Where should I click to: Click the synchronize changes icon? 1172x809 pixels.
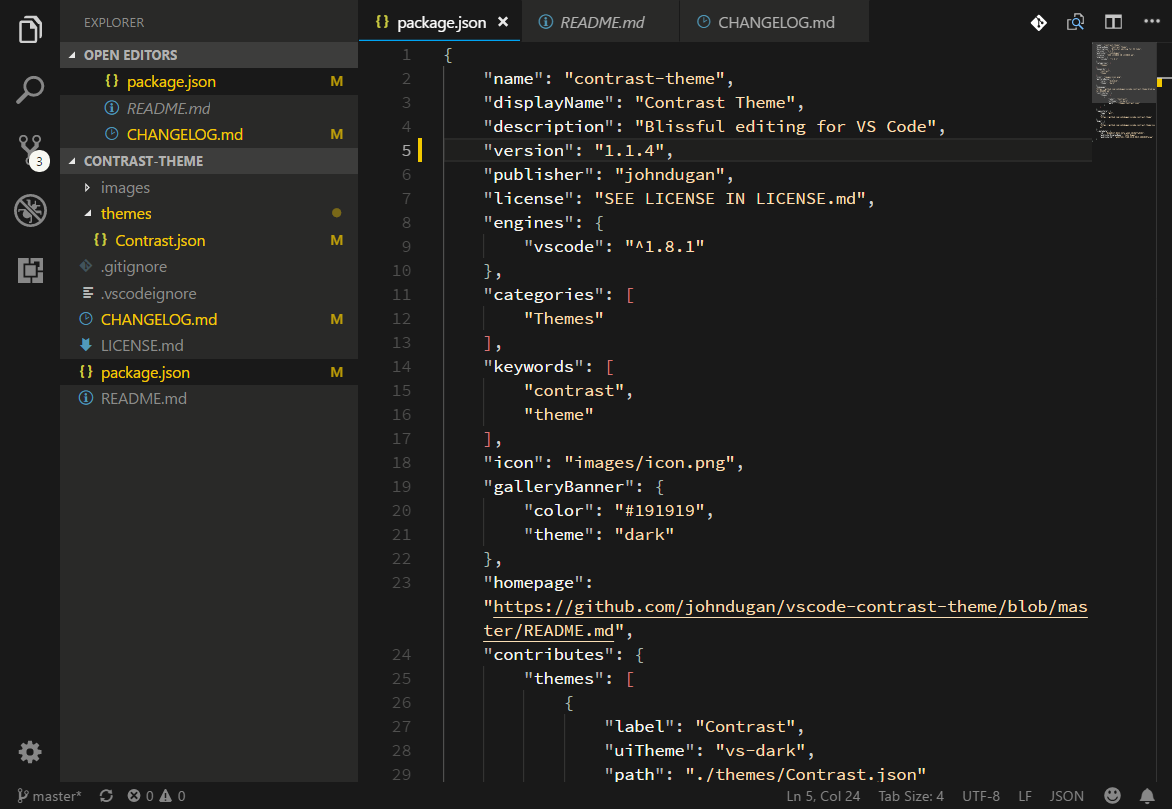[x=106, y=796]
